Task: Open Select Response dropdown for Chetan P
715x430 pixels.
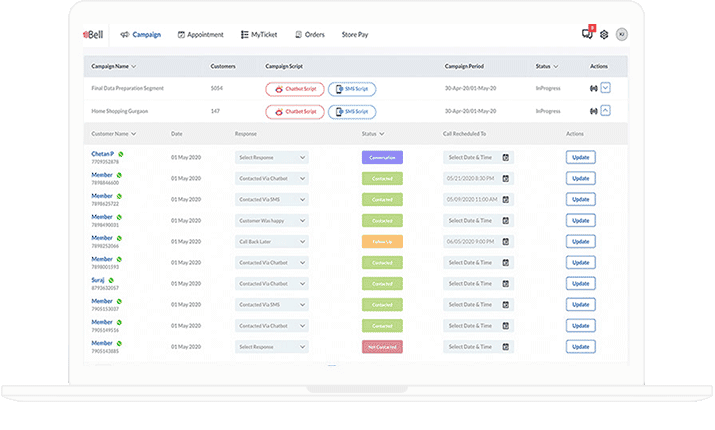Action: (x=272, y=158)
